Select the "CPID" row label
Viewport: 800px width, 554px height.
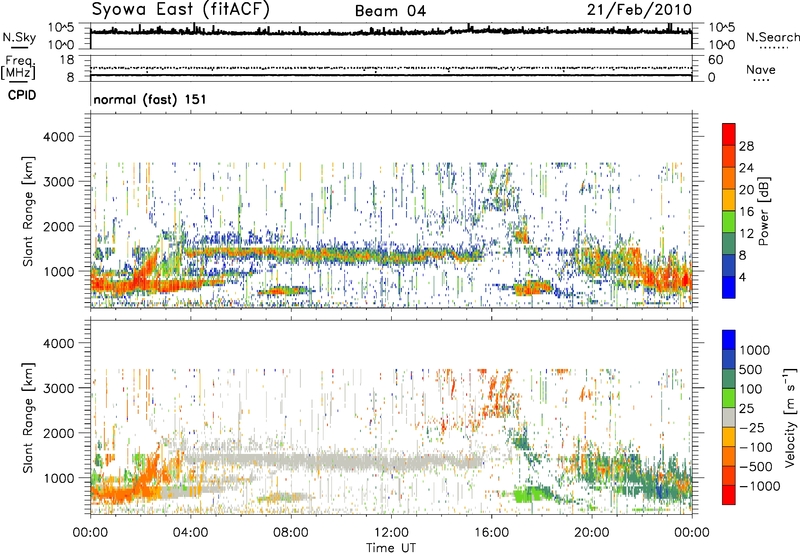click(22, 95)
